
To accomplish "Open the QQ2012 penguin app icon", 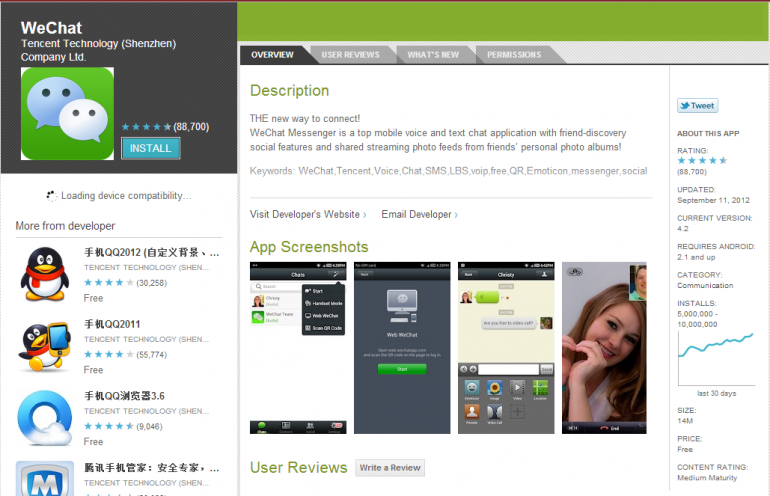I will point(45,273).
